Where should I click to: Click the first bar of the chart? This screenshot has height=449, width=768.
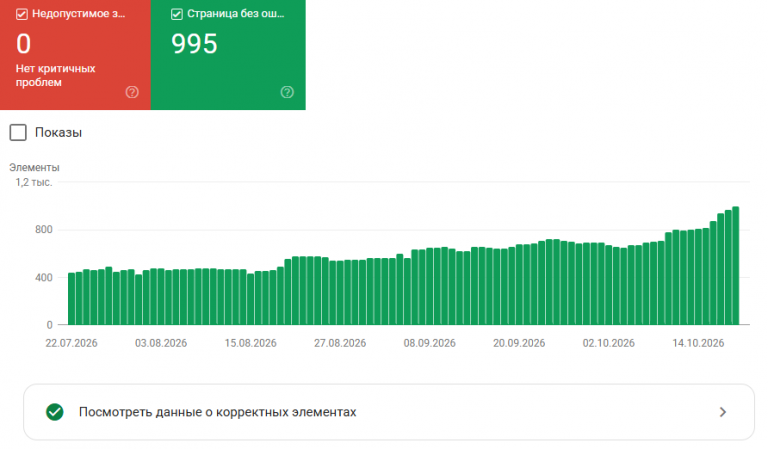(72, 299)
